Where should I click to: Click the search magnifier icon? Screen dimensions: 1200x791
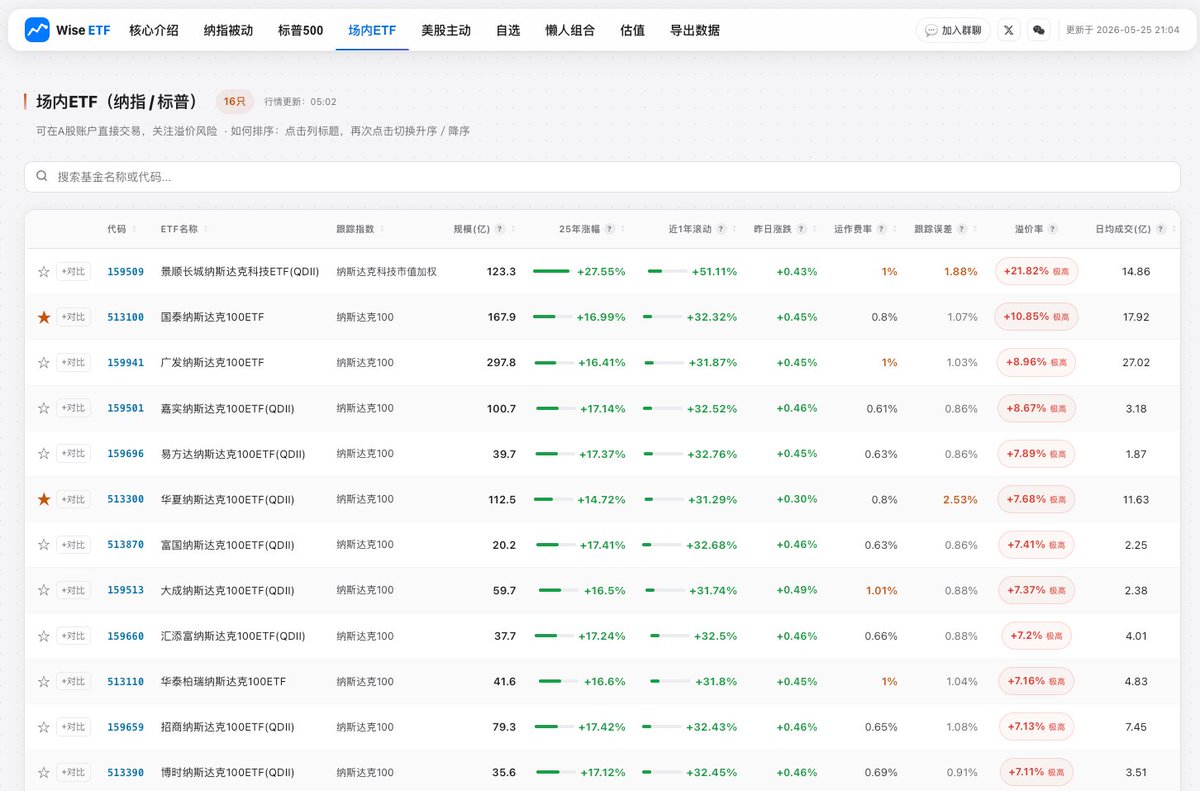coord(42,176)
